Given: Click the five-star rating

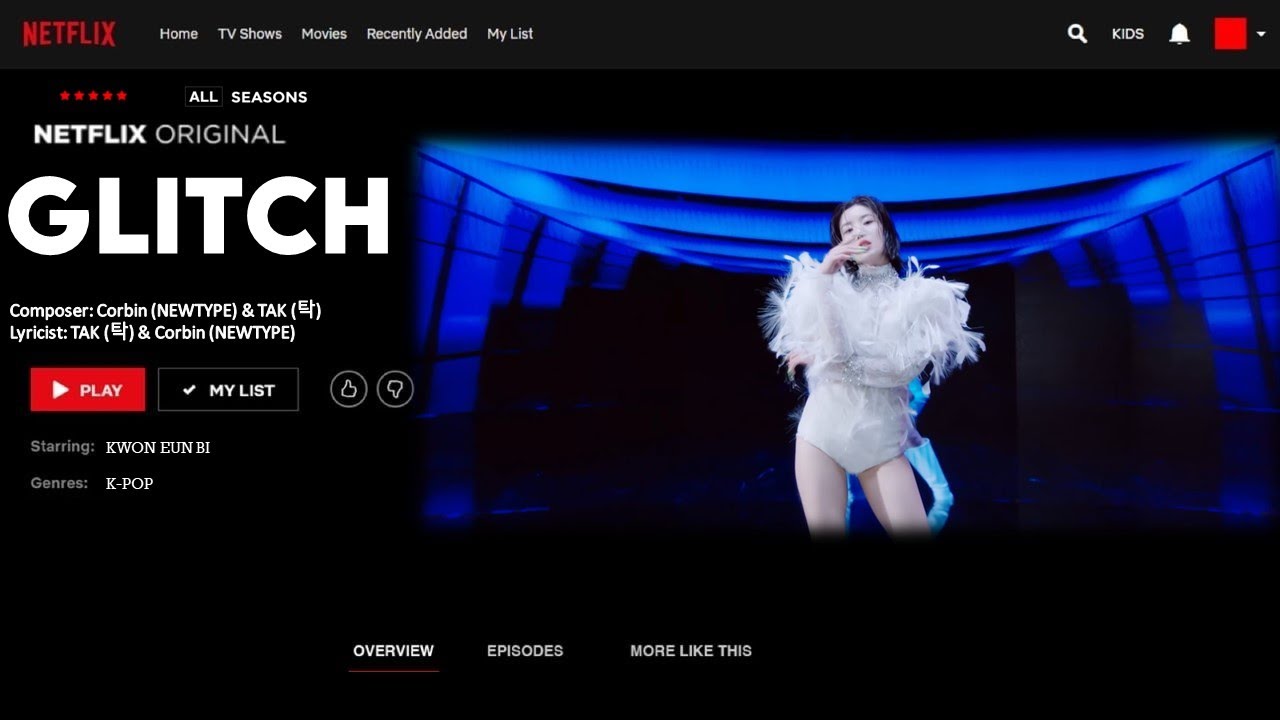Looking at the screenshot, I should [93, 96].
